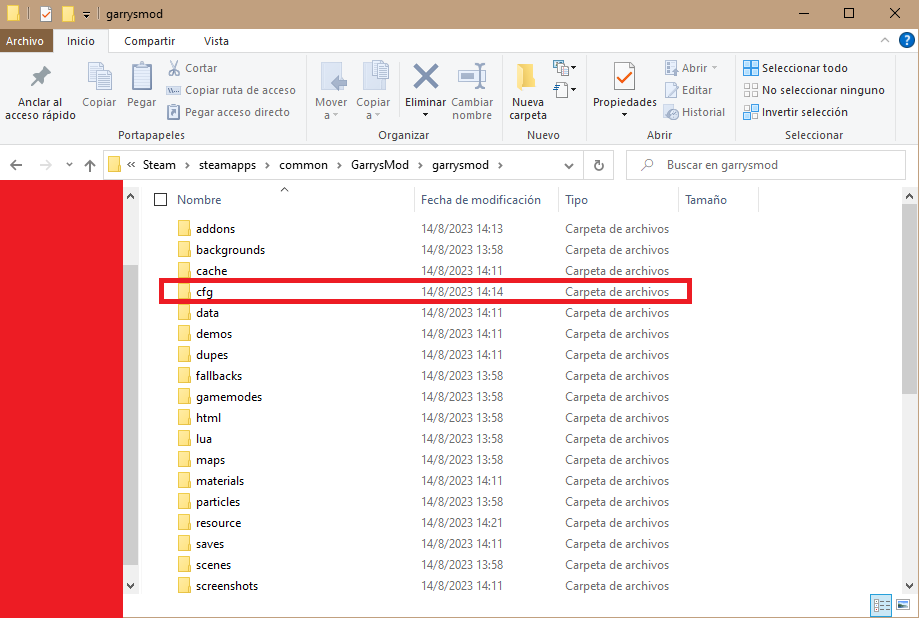Click the file list scrollbar down arrow
The image size is (919, 618).
[x=909, y=585]
